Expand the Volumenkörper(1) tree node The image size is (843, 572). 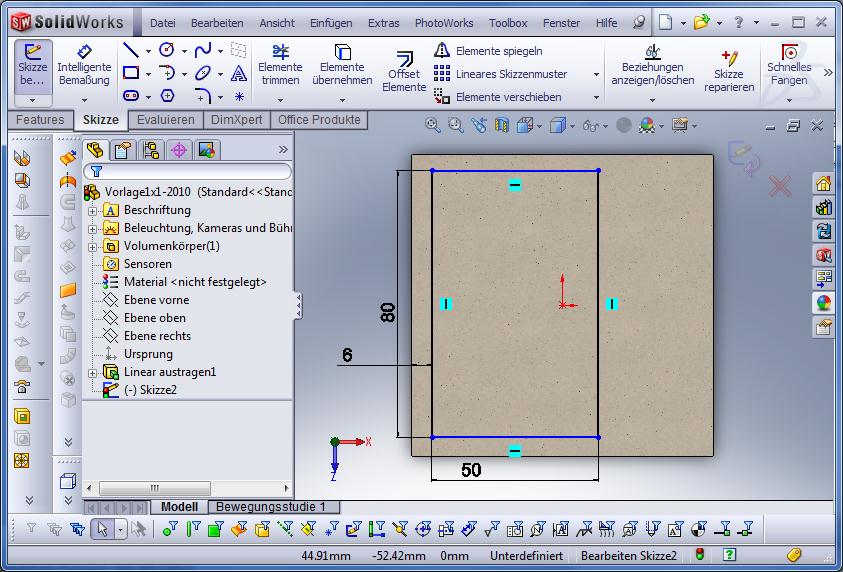pyautogui.click(x=93, y=247)
